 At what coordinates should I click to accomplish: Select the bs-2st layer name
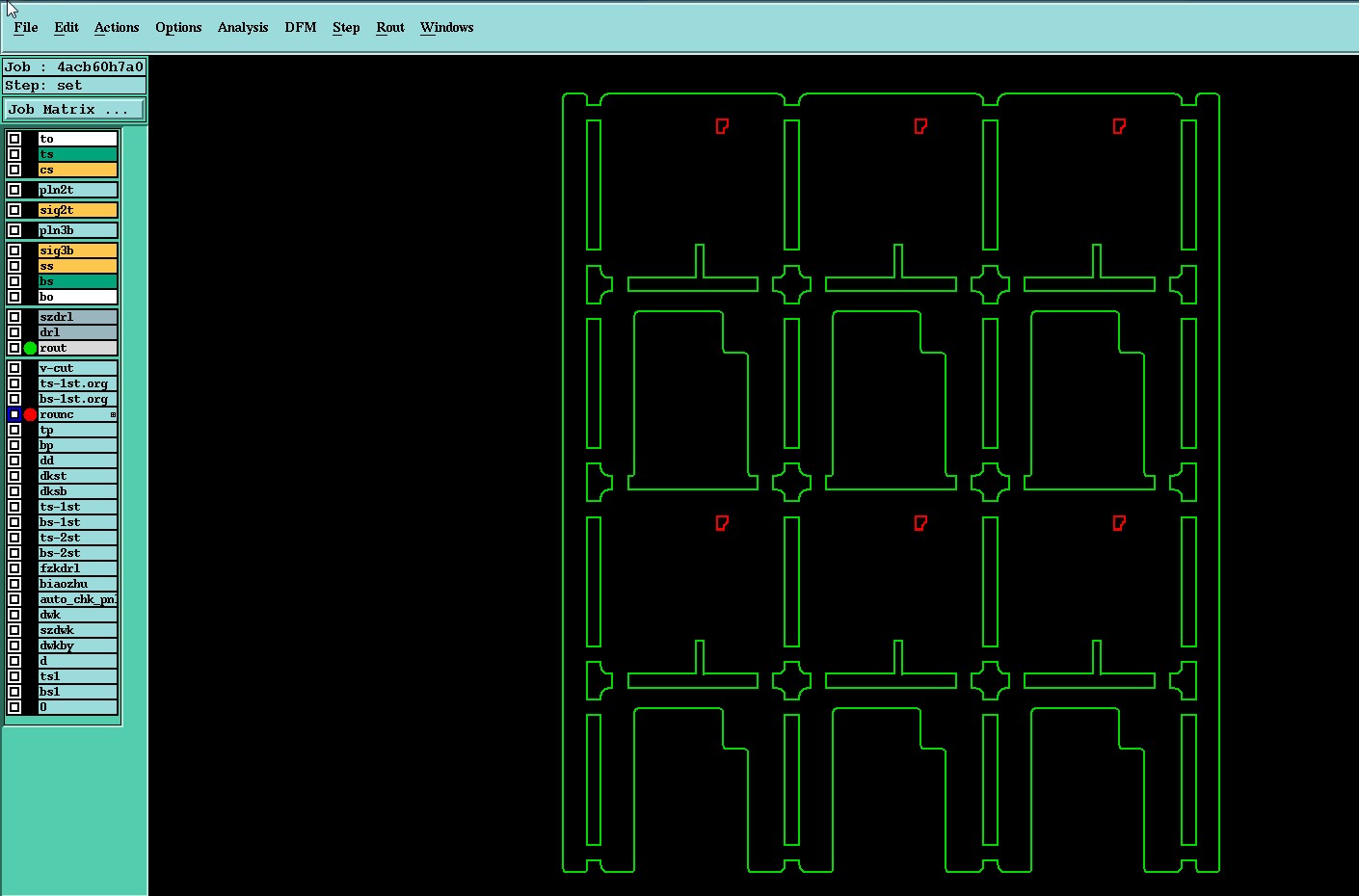click(x=77, y=553)
